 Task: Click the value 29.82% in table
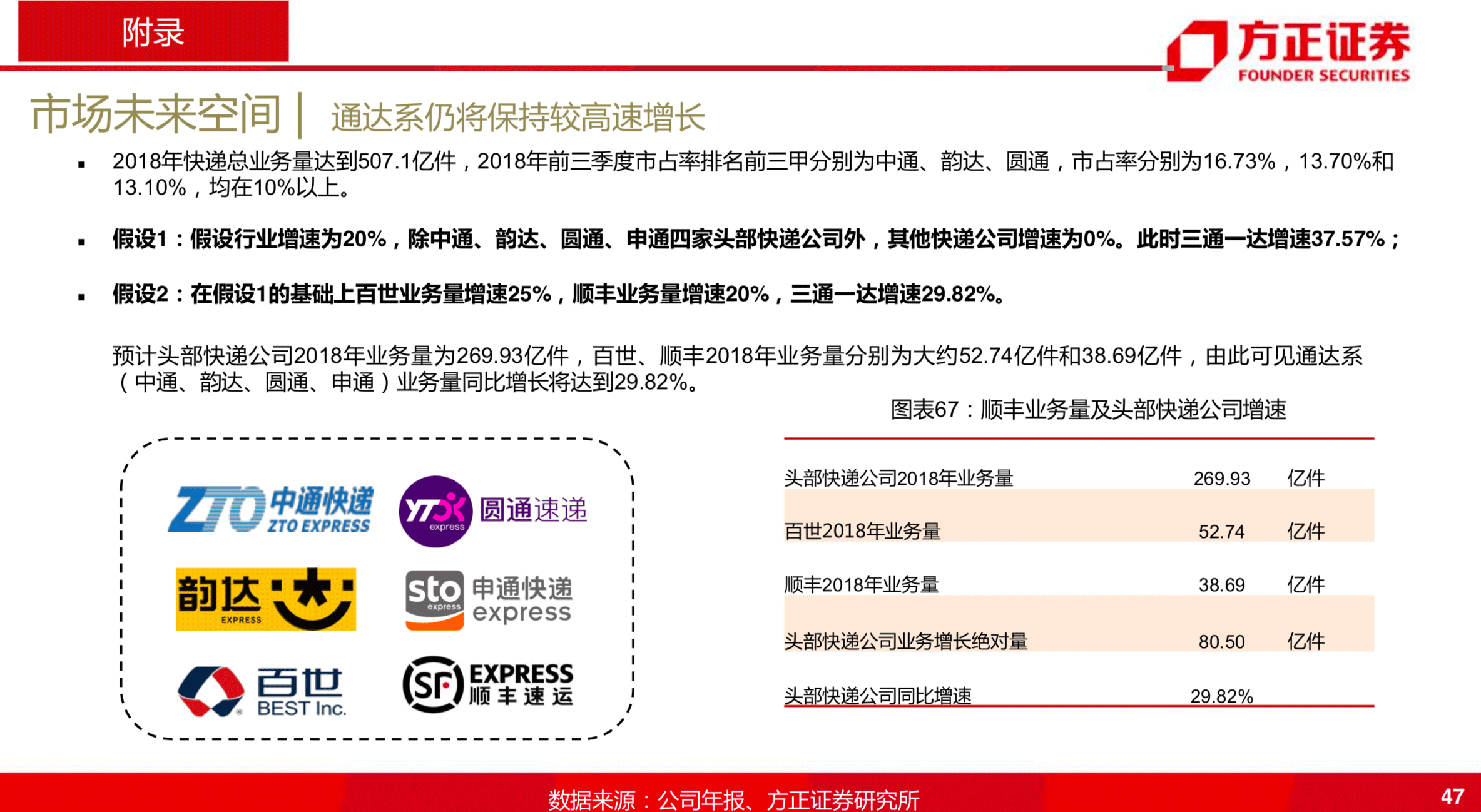tap(1221, 696)
